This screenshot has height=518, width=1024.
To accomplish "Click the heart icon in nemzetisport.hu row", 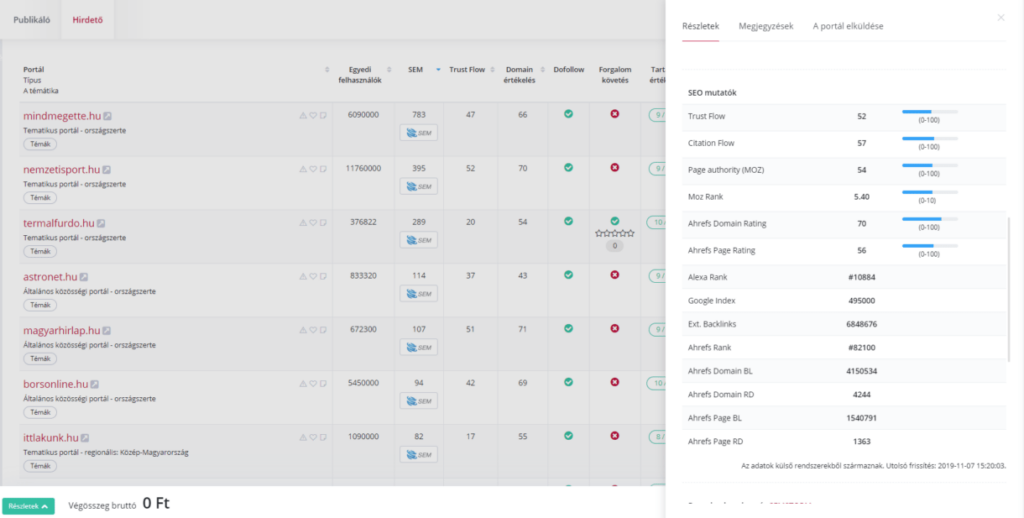I will pyautogui.click(x=312, y=169).
